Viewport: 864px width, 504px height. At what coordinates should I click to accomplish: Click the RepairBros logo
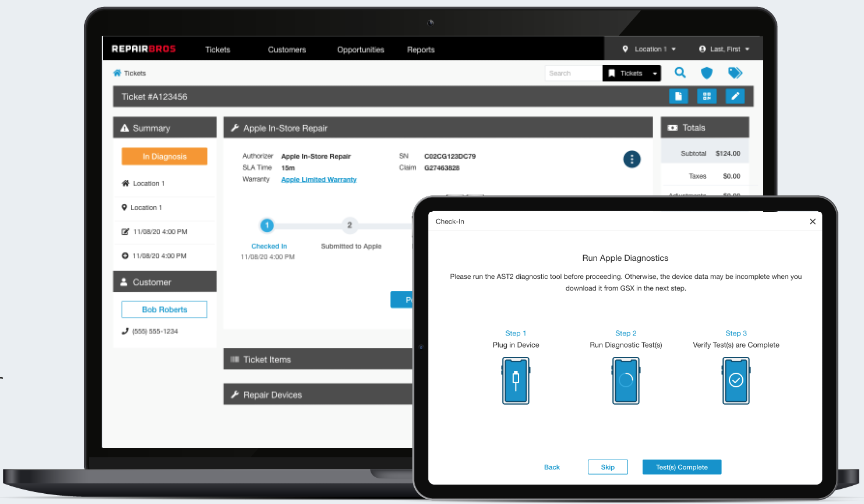(143, 49)
